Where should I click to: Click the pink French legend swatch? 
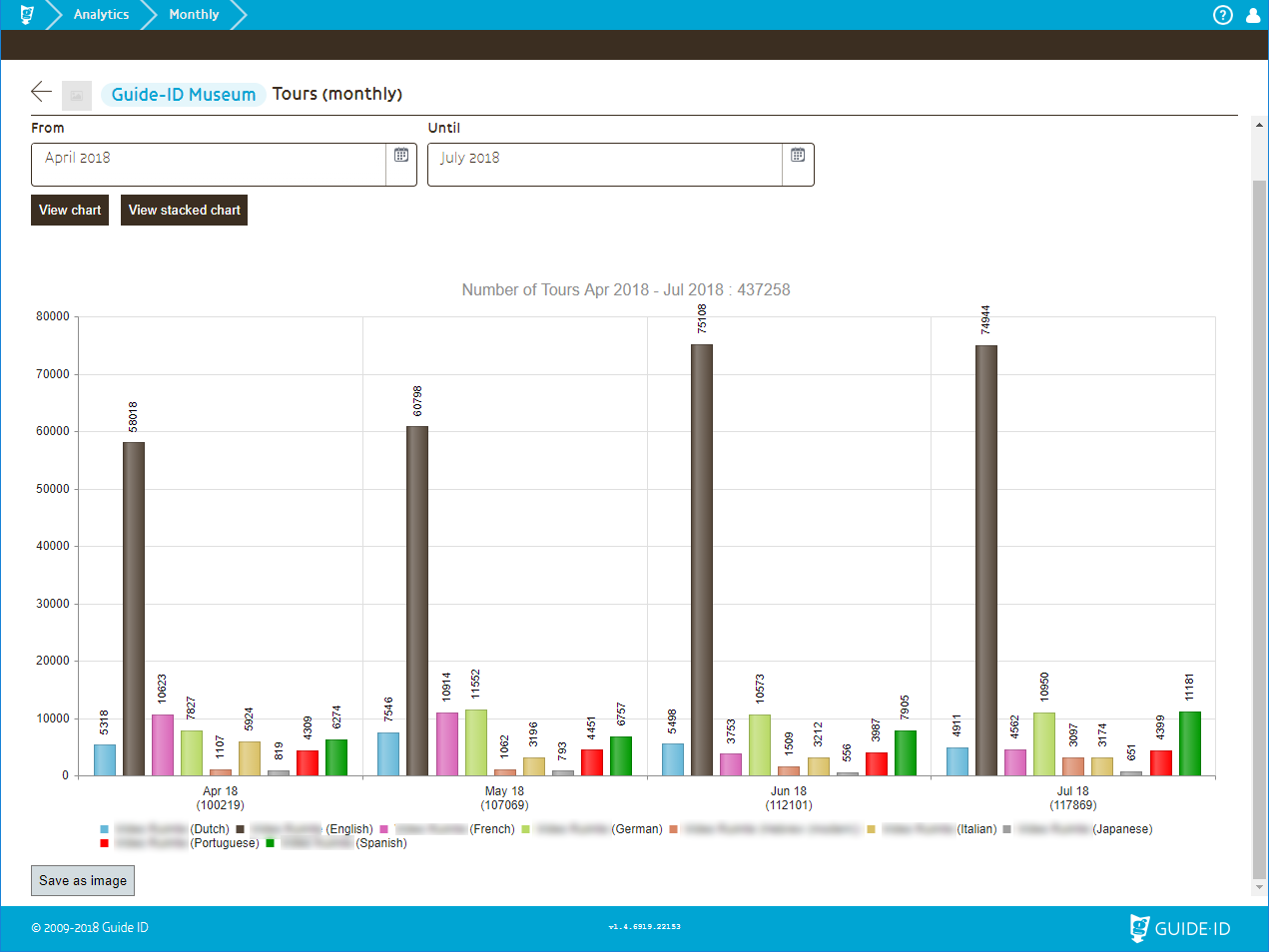tap(383, 829)
